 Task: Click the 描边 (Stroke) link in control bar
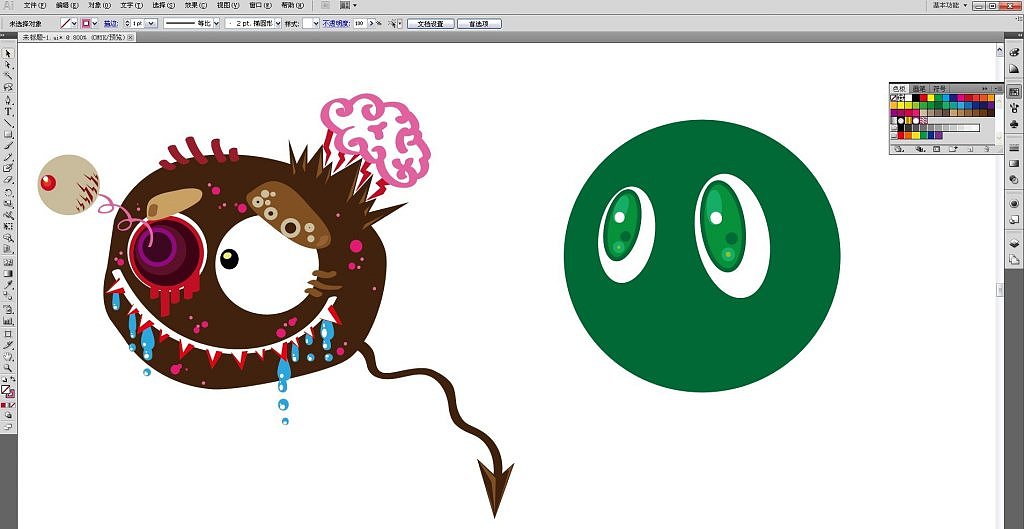click(x=110, y=24)
